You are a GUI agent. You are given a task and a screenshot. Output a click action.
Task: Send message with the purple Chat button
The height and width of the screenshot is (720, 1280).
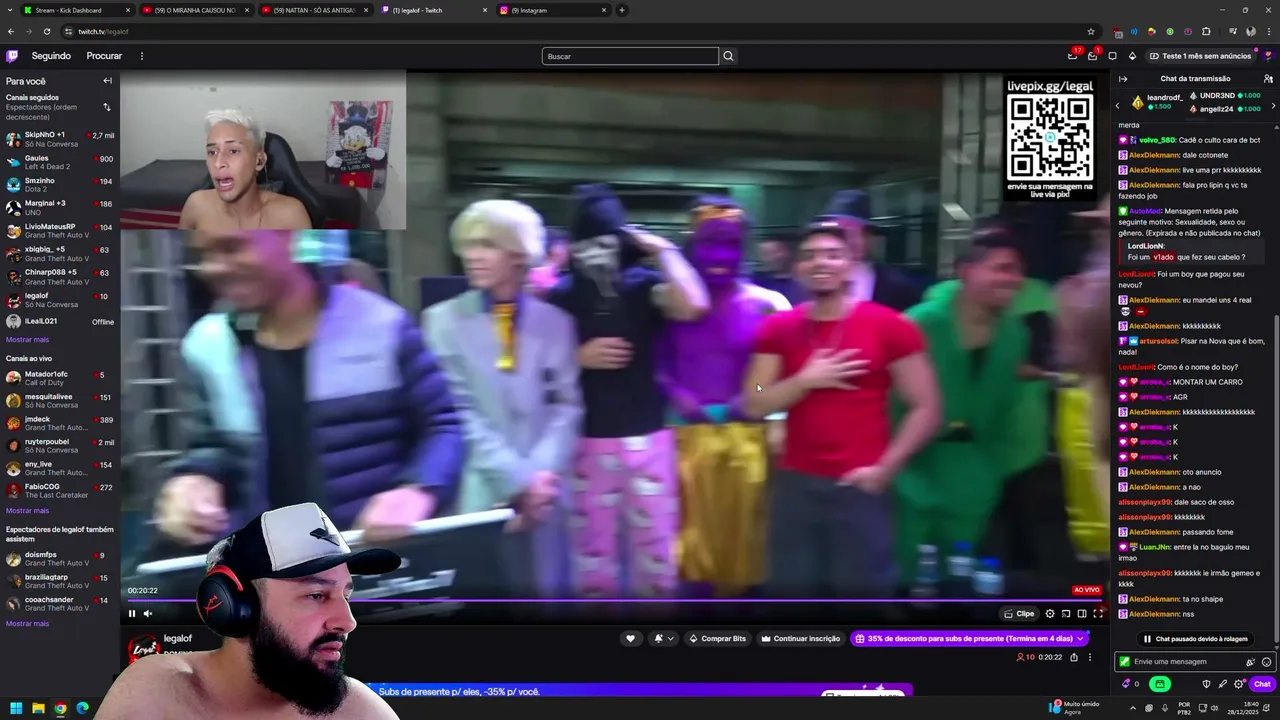[x=1262, y=684]
